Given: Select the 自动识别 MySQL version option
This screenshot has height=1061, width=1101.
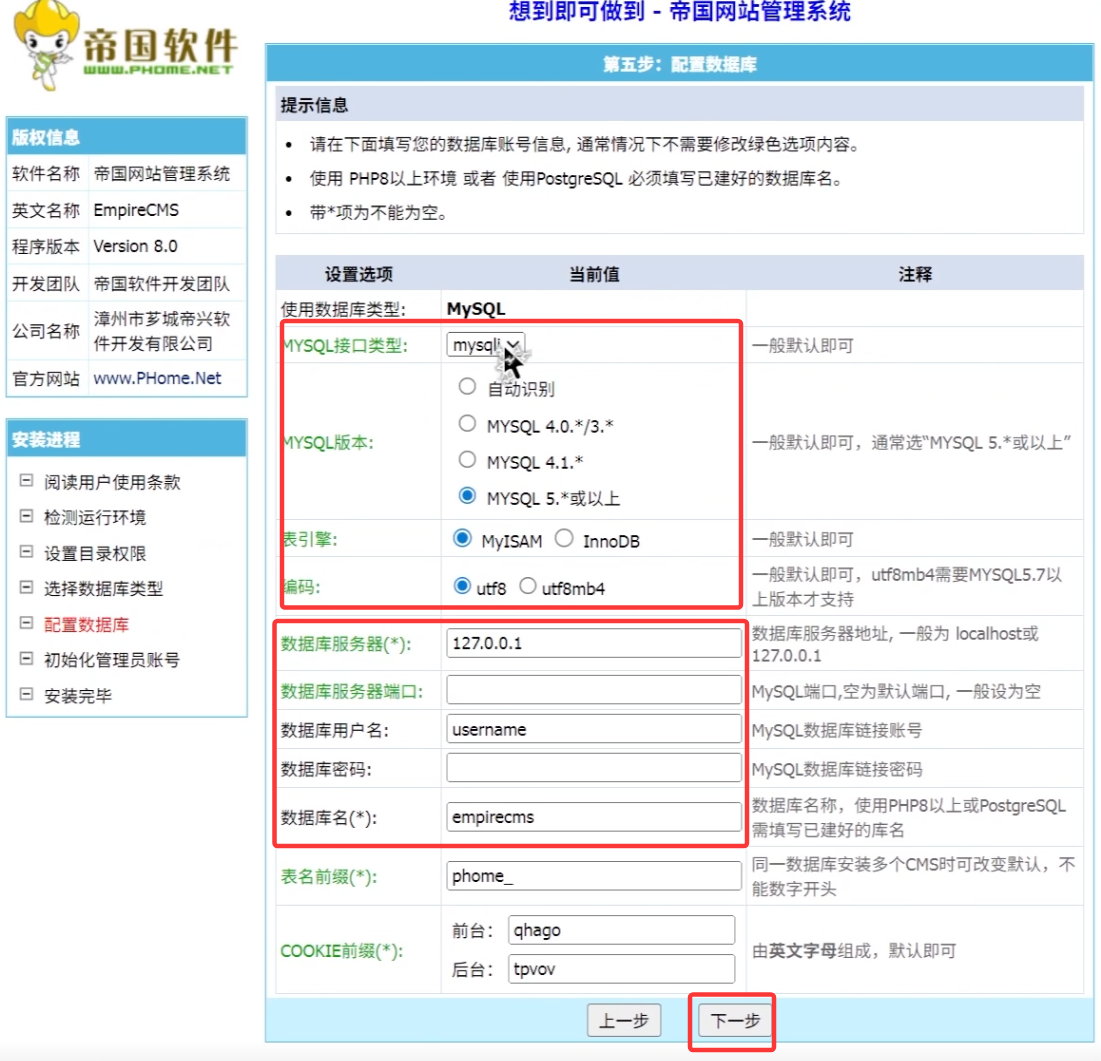Looking at the screenshot, I should [x=467, y=387].
